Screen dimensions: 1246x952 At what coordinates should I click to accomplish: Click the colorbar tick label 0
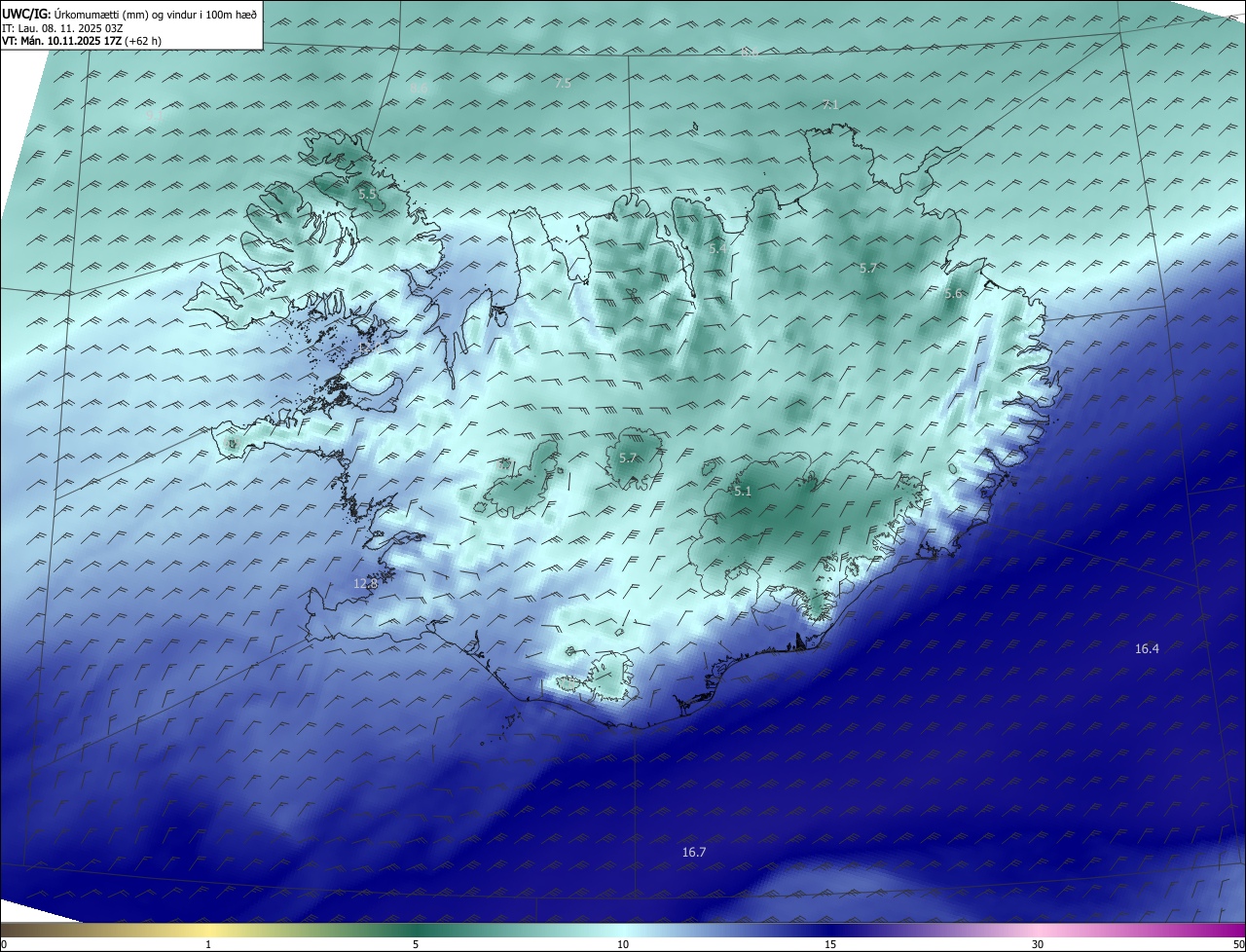(4, 944)
